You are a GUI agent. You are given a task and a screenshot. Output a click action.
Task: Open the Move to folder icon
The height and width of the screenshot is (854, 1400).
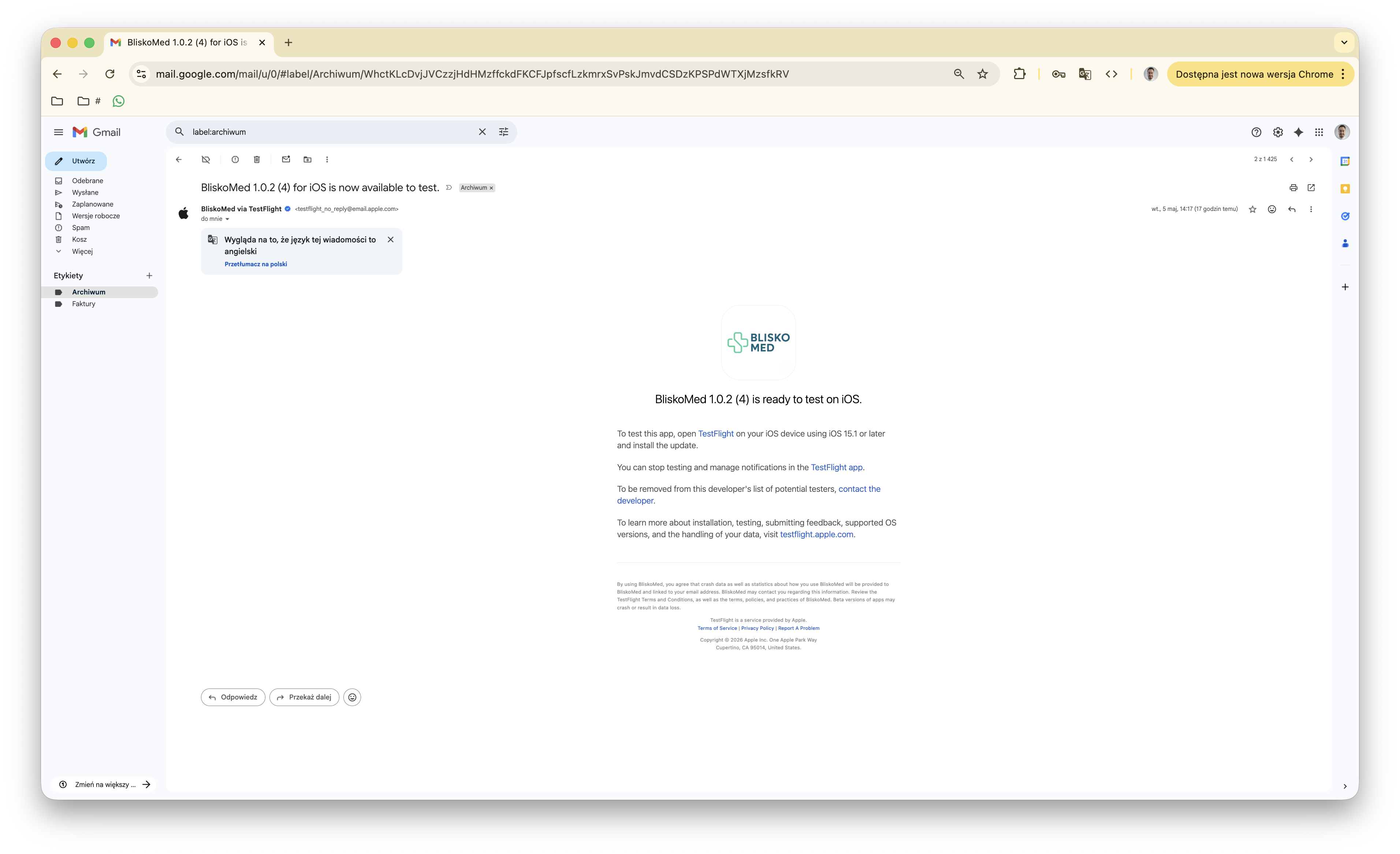point(308,160)
